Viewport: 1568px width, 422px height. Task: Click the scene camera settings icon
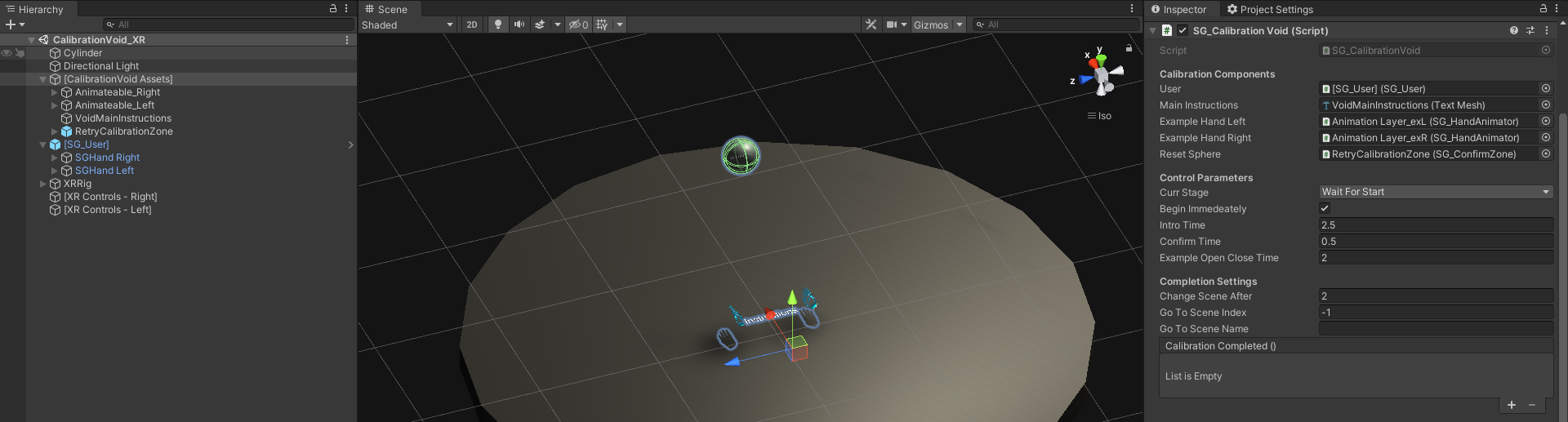pos(893,24)
